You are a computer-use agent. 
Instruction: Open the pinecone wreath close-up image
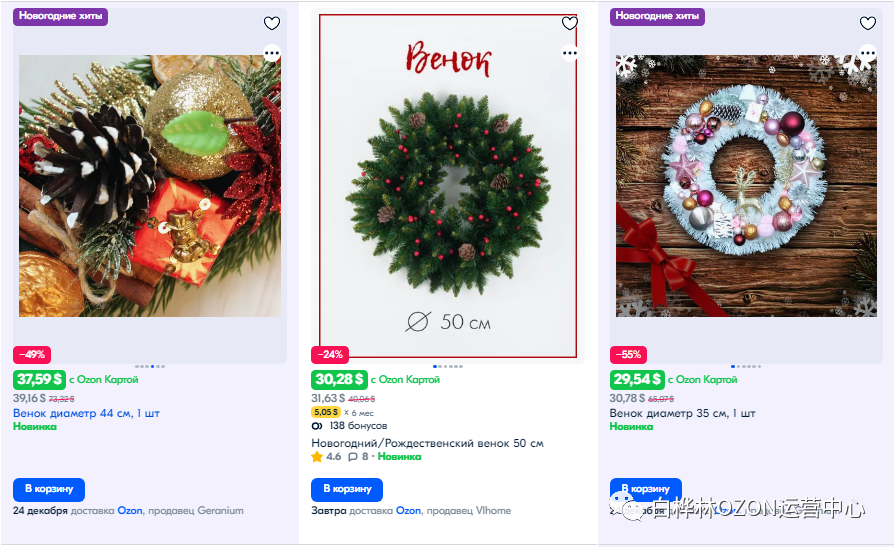[149, 186]
